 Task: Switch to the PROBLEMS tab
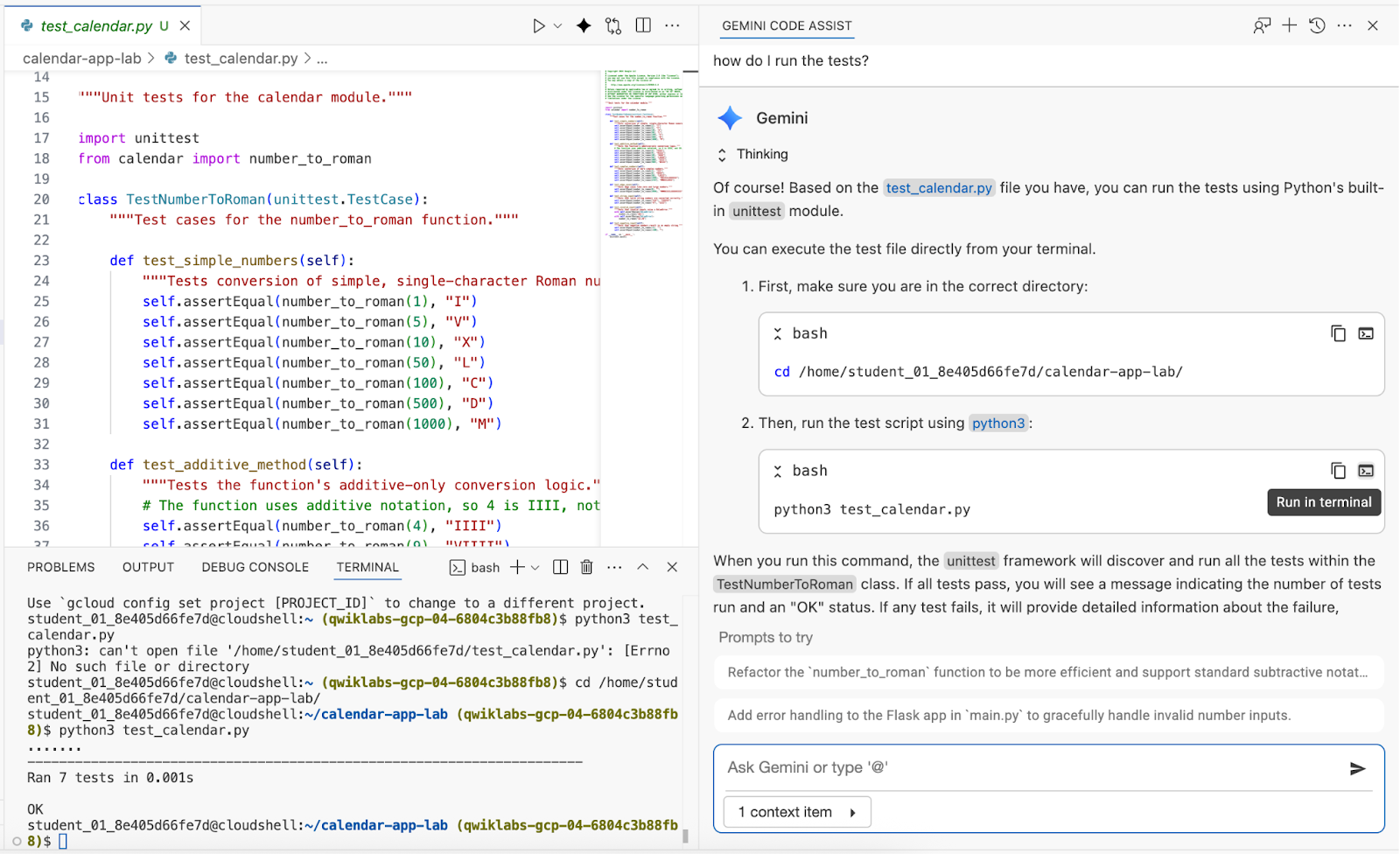point(61,567)
